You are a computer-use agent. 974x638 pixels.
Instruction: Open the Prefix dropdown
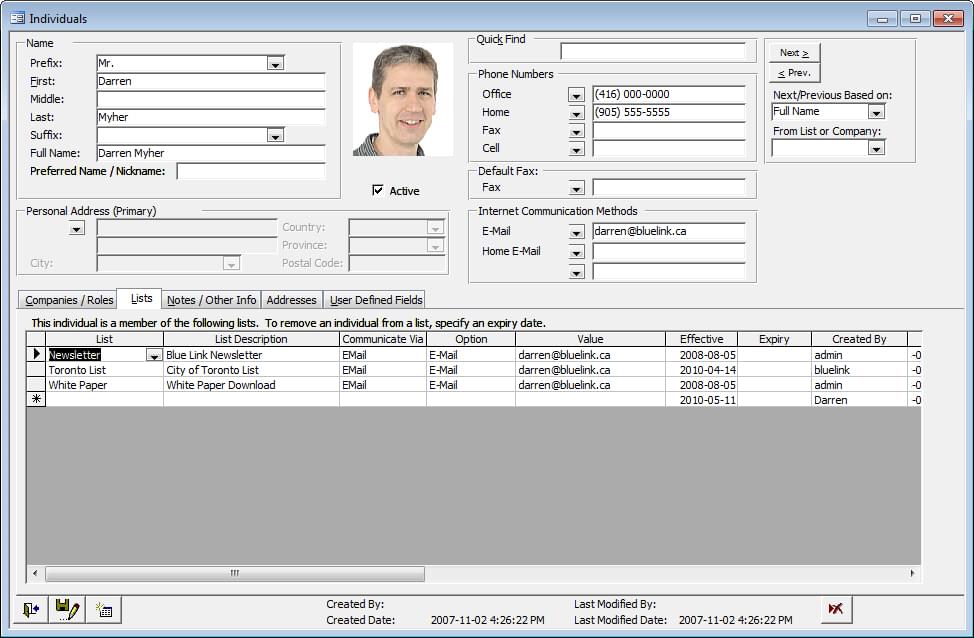[275, 64]
